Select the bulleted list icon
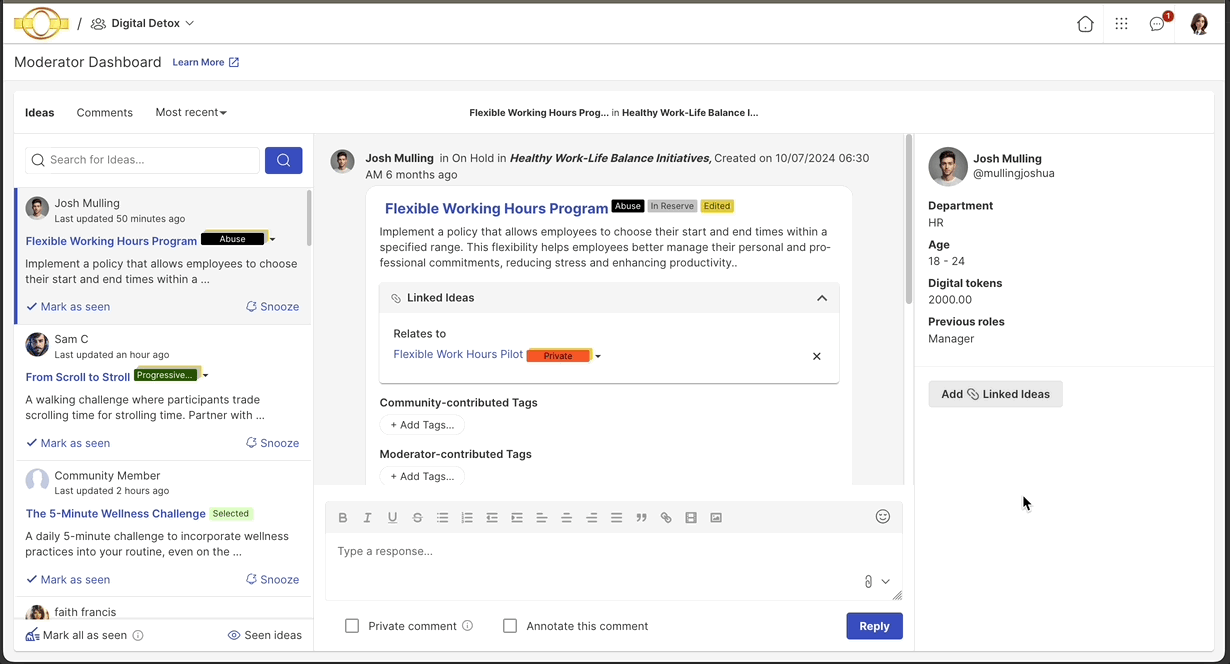The height and width of the screenshot is (664, 1230). coord(442,517)
